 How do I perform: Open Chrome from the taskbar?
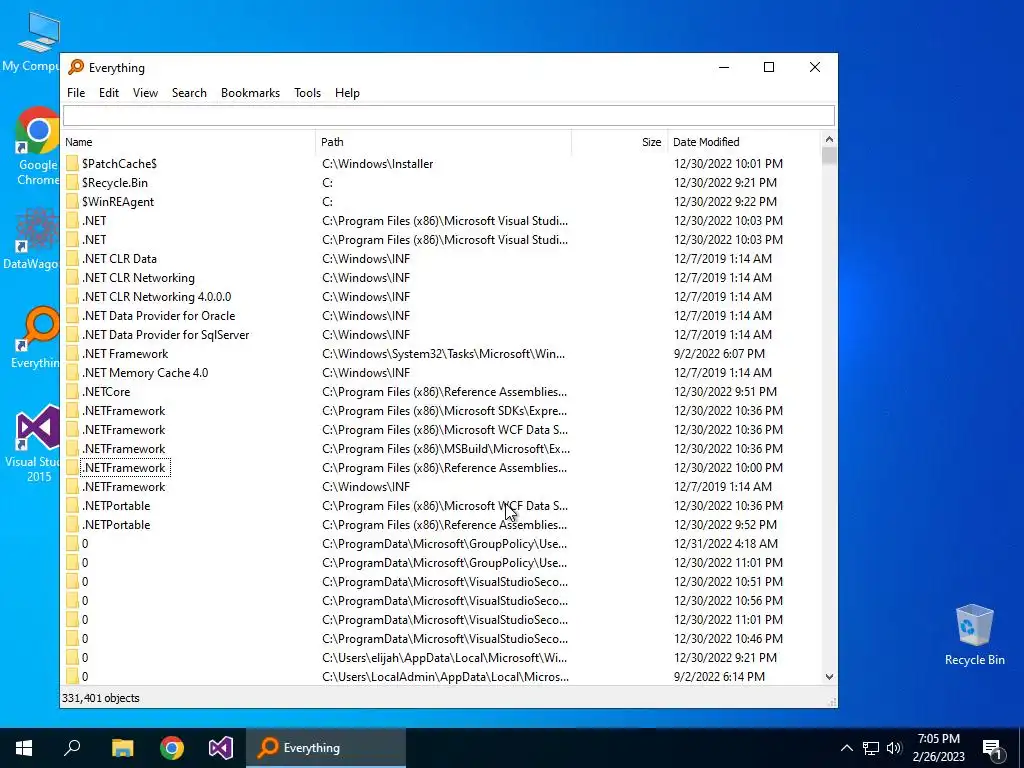(172, 748)
